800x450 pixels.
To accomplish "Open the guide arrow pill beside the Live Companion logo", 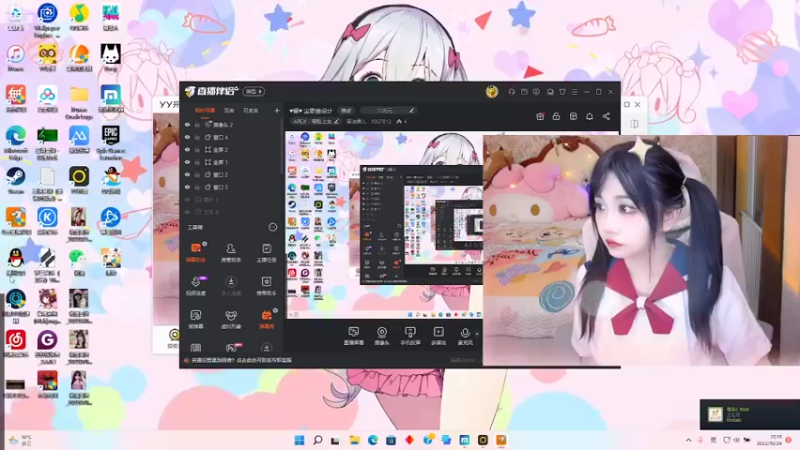I will click(254, 91).
